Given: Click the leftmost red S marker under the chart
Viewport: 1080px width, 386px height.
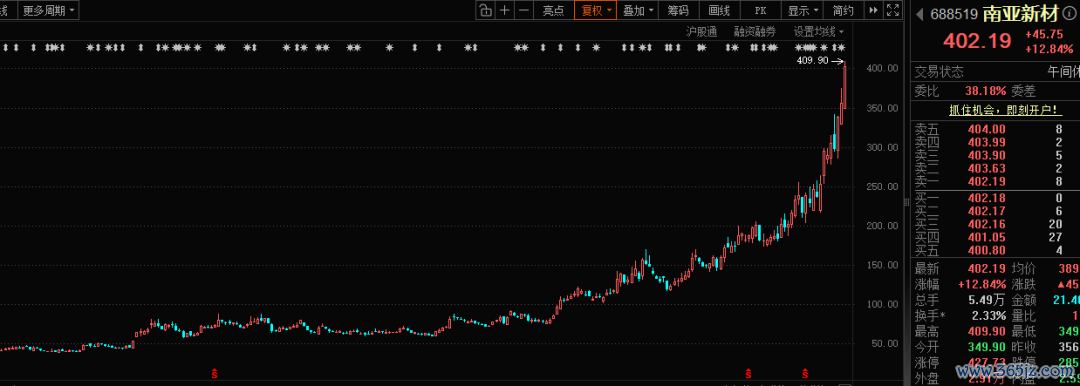Looking at the screenshot, I should [x=215, y=374].
